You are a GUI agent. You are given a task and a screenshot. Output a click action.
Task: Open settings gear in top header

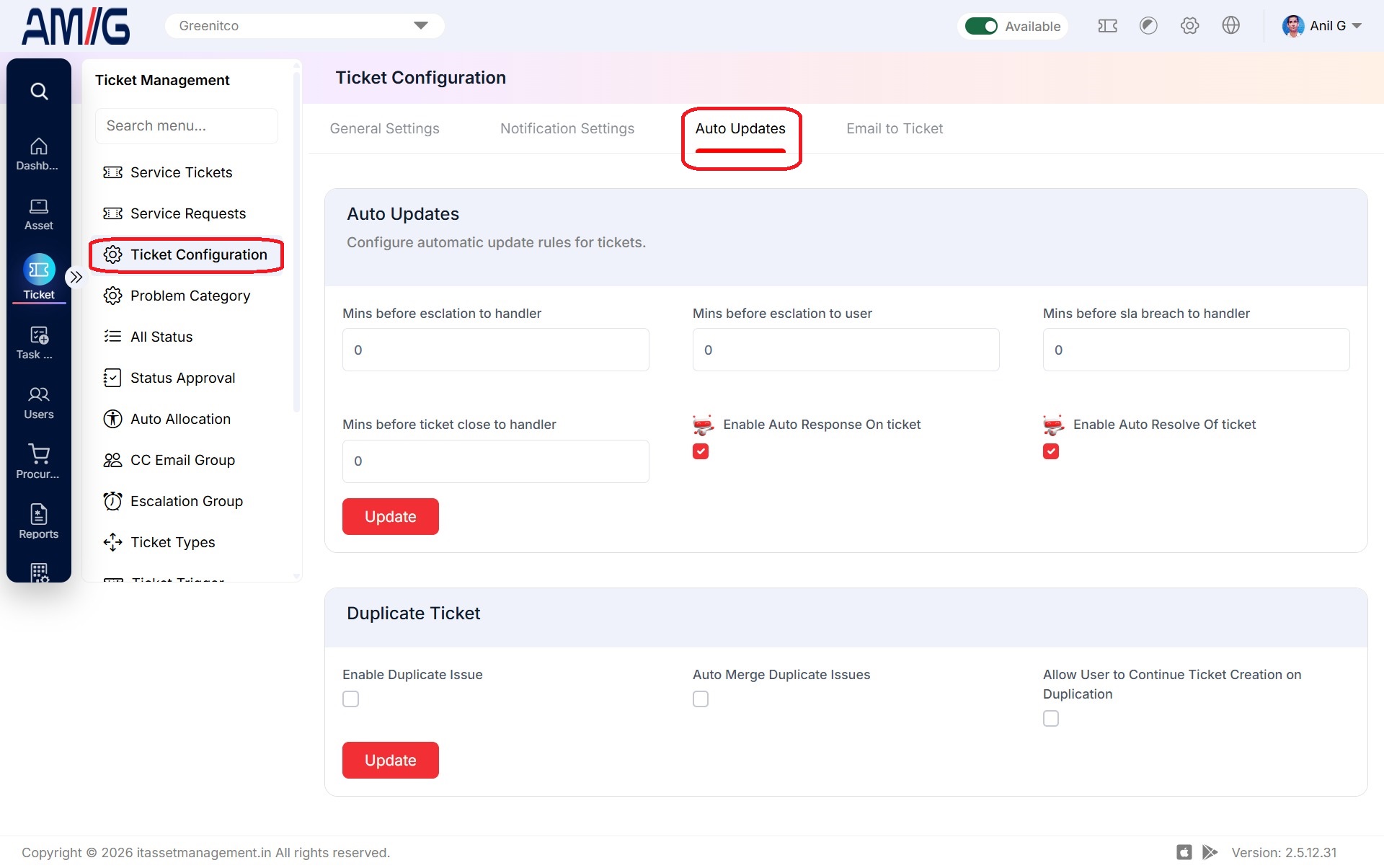(1189, 26)
